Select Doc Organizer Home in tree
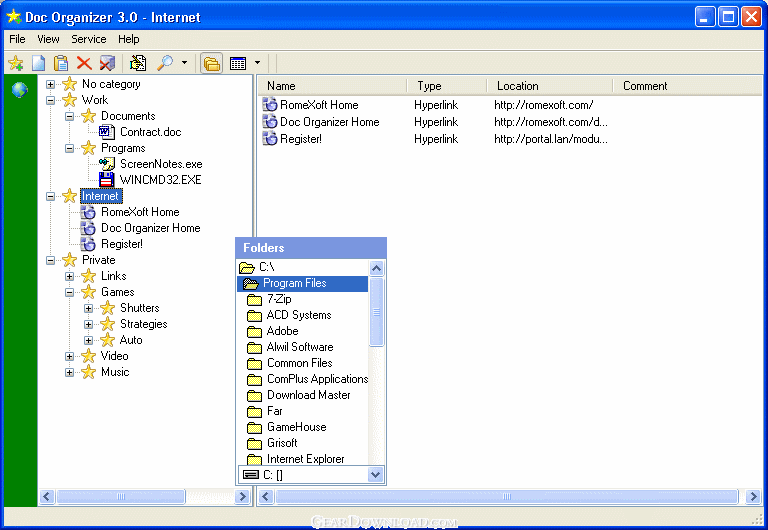The image size is (768, 530). pos(150,228)
